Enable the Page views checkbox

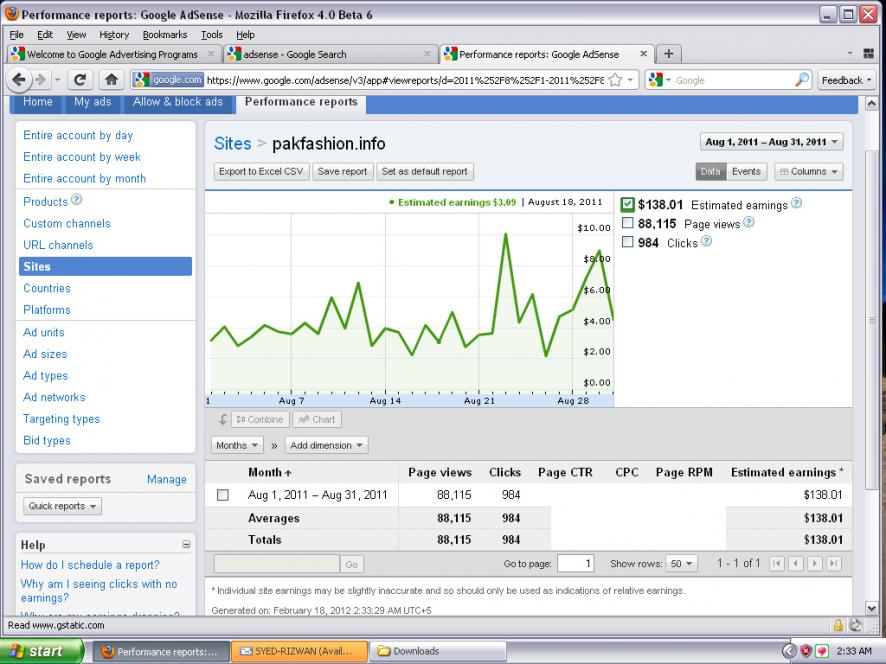tap(627, 223)
